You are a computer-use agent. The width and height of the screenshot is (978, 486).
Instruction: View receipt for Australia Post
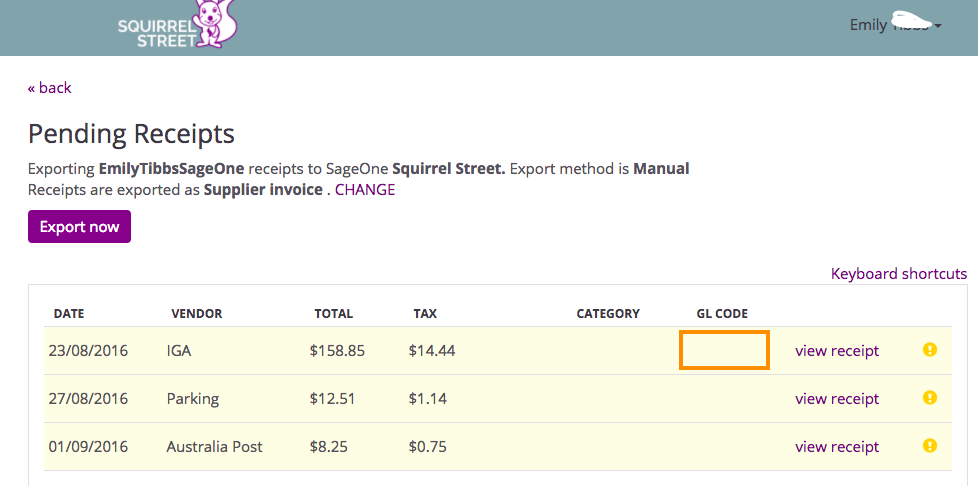(837, 447)
